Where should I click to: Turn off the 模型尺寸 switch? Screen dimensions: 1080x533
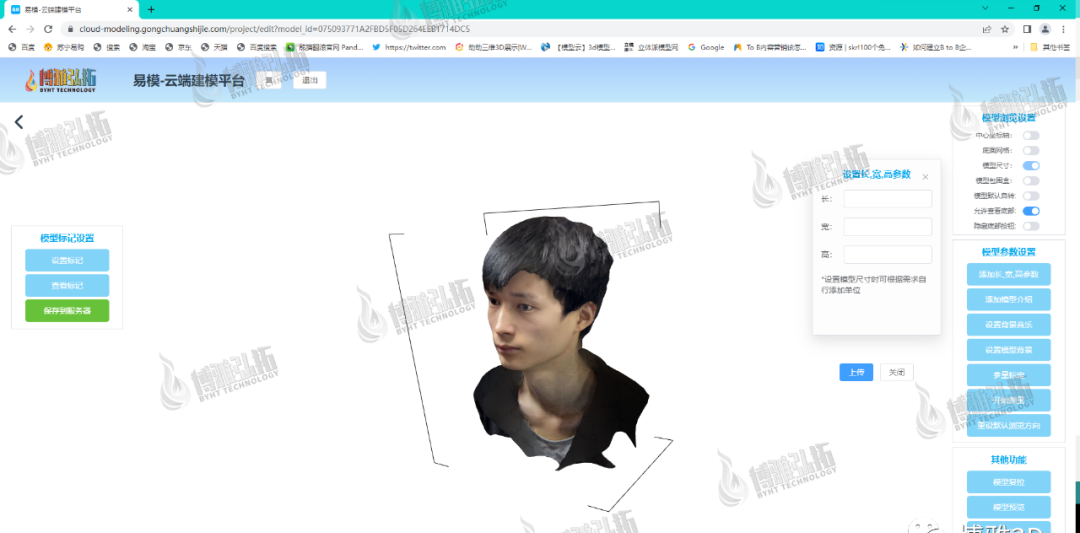(x=1030, y=165)
